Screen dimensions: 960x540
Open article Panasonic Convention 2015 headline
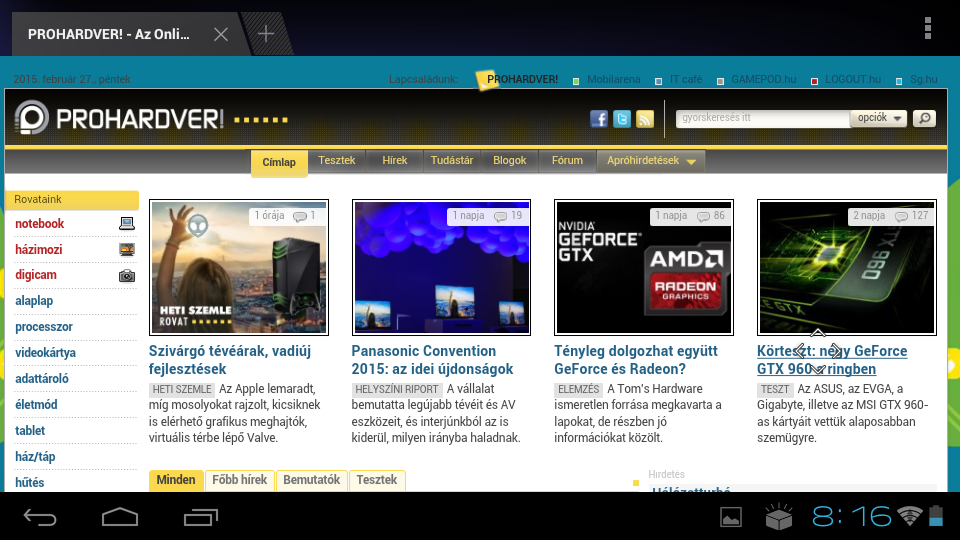click(x=432, y=360)
